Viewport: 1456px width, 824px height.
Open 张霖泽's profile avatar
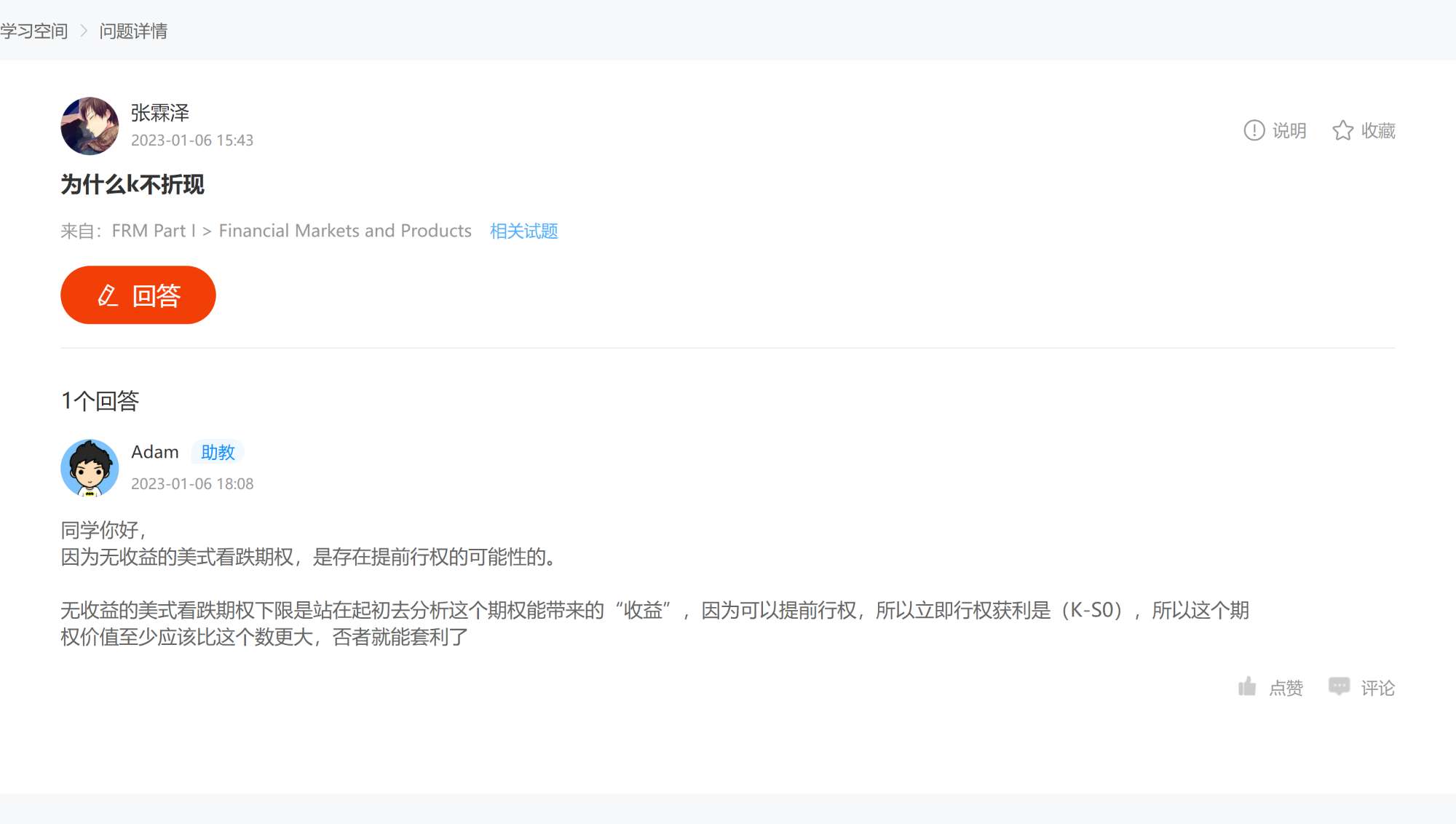(x=90, y=126)
